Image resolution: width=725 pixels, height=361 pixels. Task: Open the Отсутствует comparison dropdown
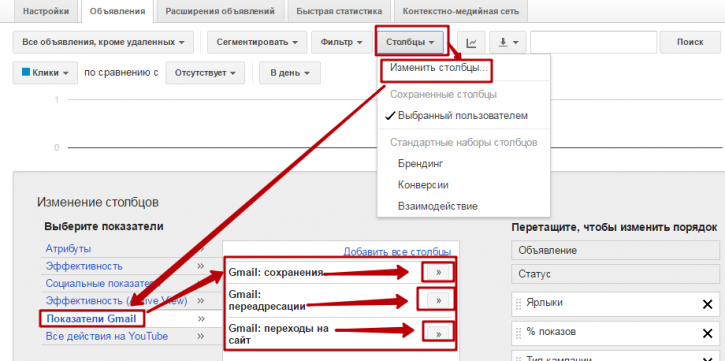(x=205, y=73)
